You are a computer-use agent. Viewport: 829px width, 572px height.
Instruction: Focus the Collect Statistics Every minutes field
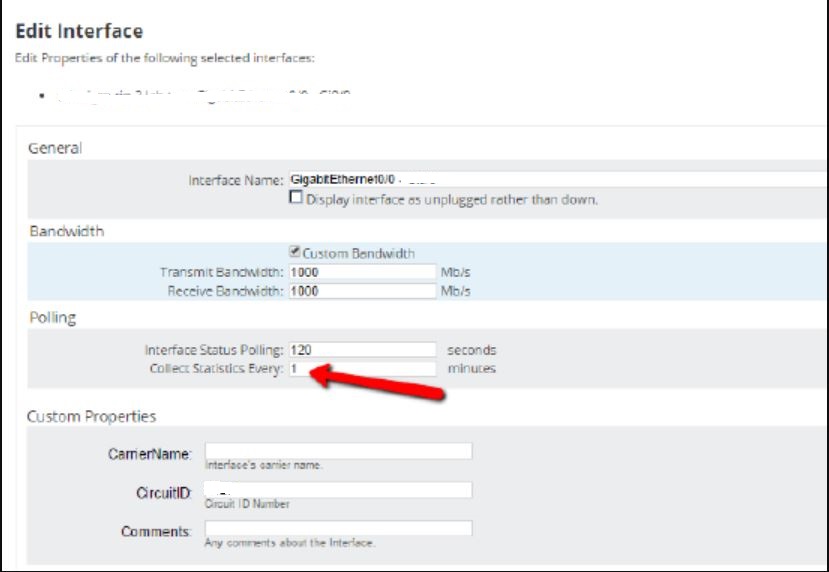click(x=362, y=368)
